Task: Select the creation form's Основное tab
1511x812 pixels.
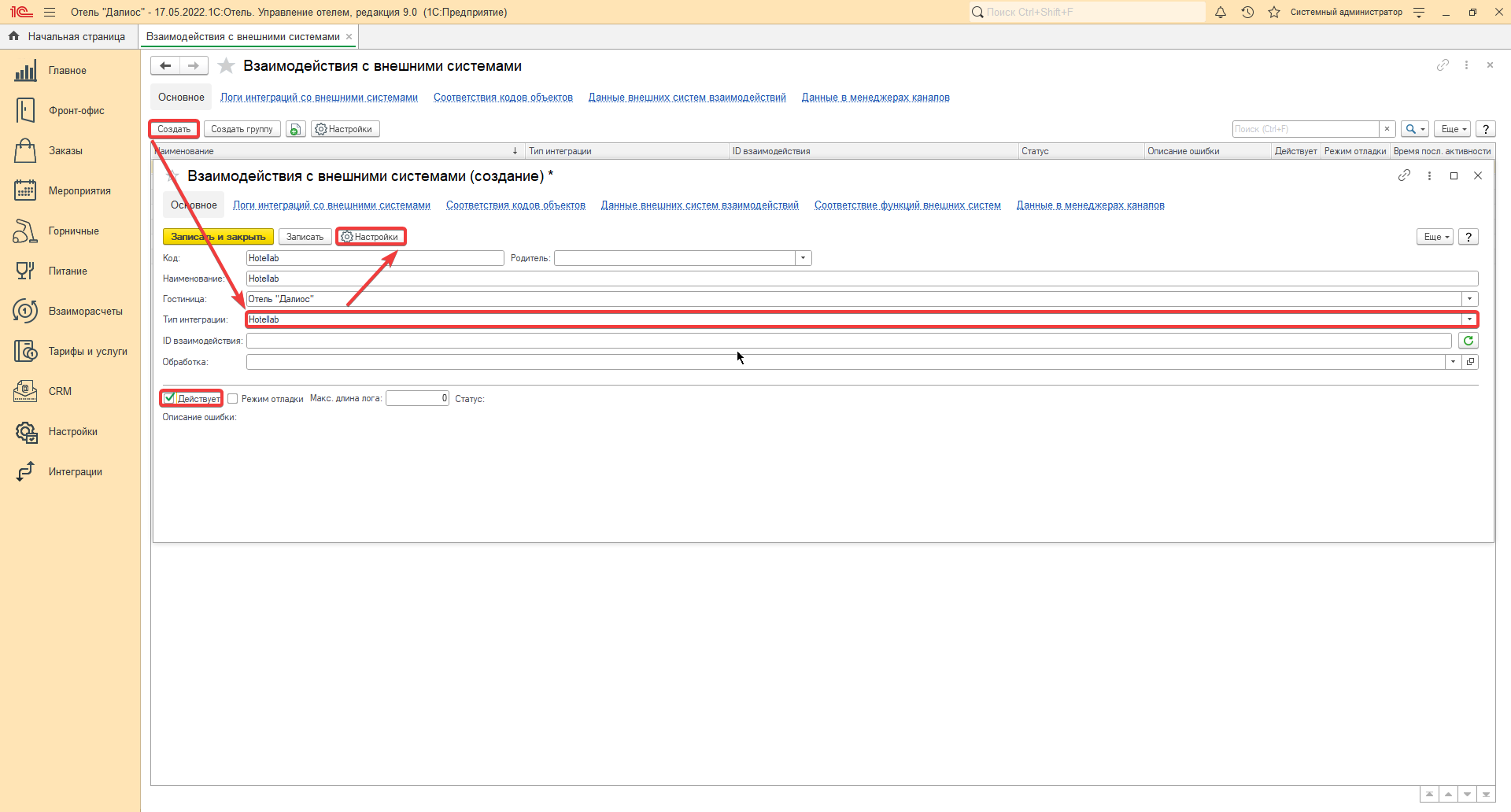Action: coord(194,205)
